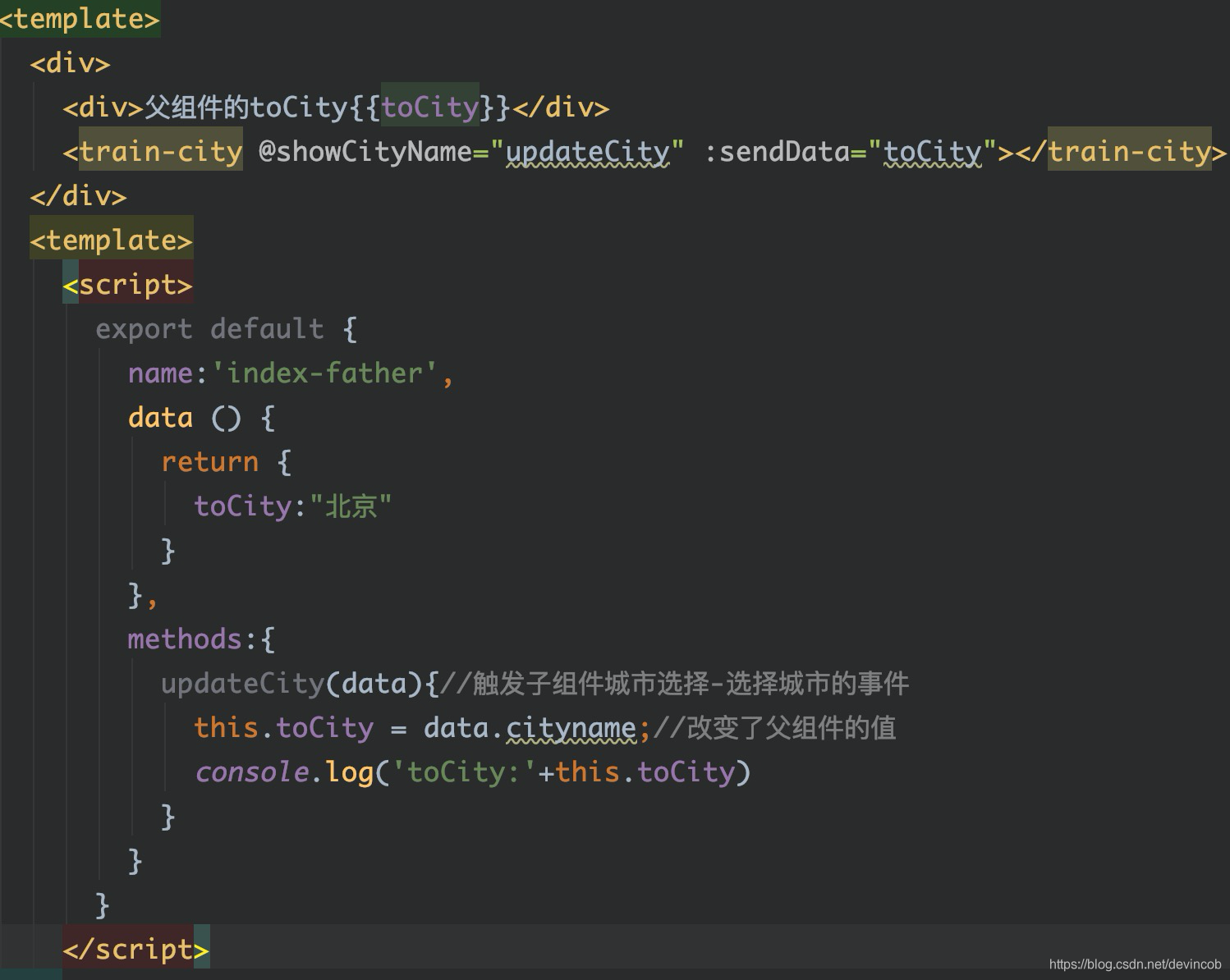Click this.toCity inside console.log
The image size is (1230, 980).
pyautogui.click(x=645, y=772)
